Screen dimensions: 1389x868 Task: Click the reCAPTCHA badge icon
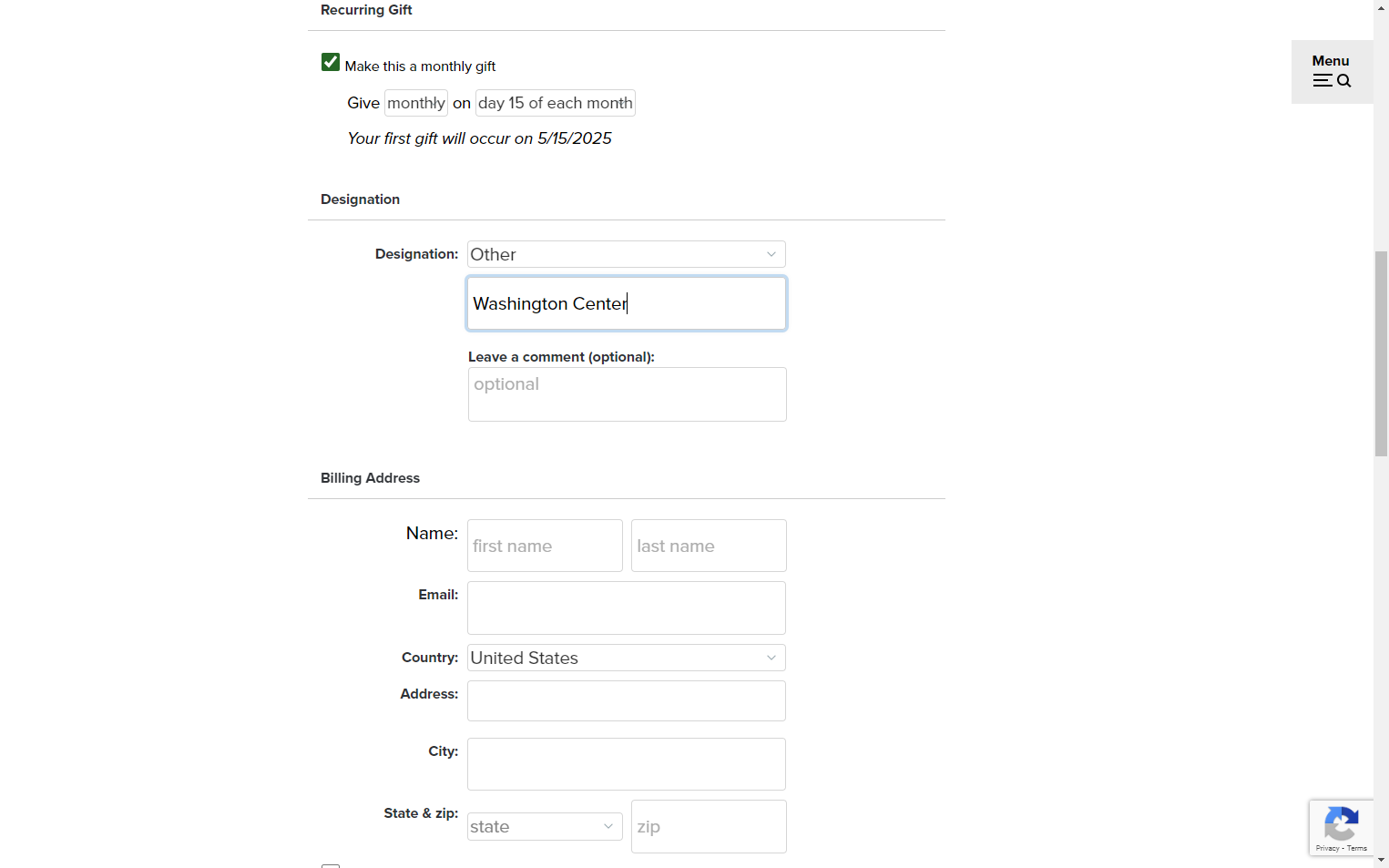[x=1341, y=823]
